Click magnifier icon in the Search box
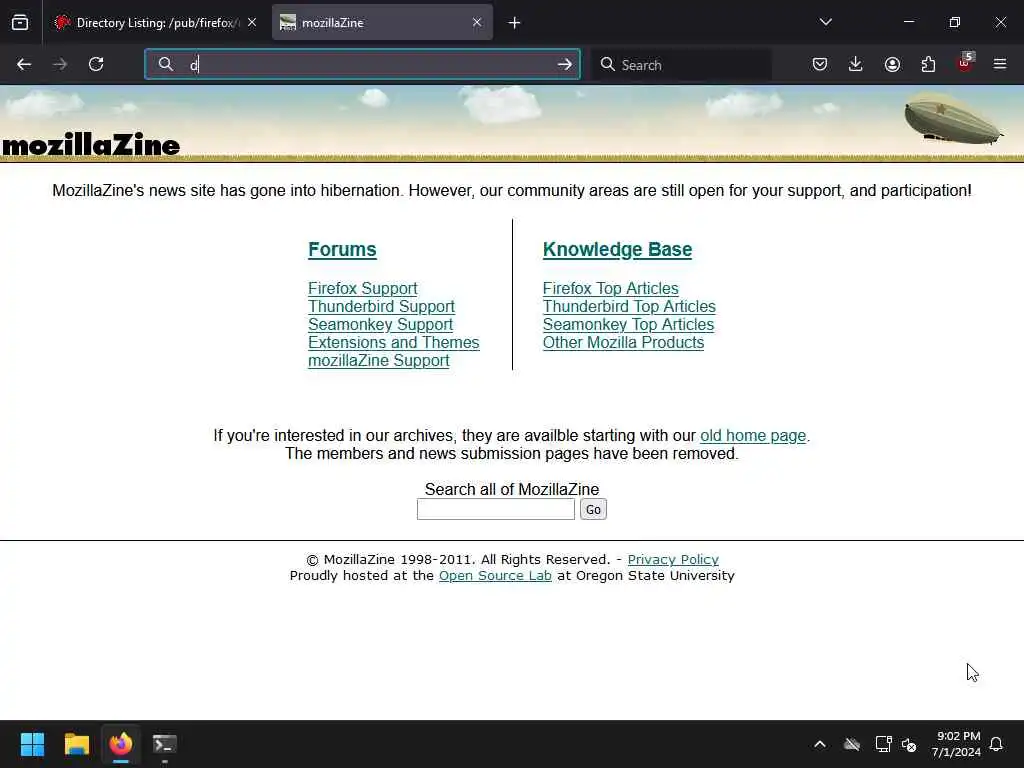Screen dimensions: 1024x768 [x=608, y=64]
